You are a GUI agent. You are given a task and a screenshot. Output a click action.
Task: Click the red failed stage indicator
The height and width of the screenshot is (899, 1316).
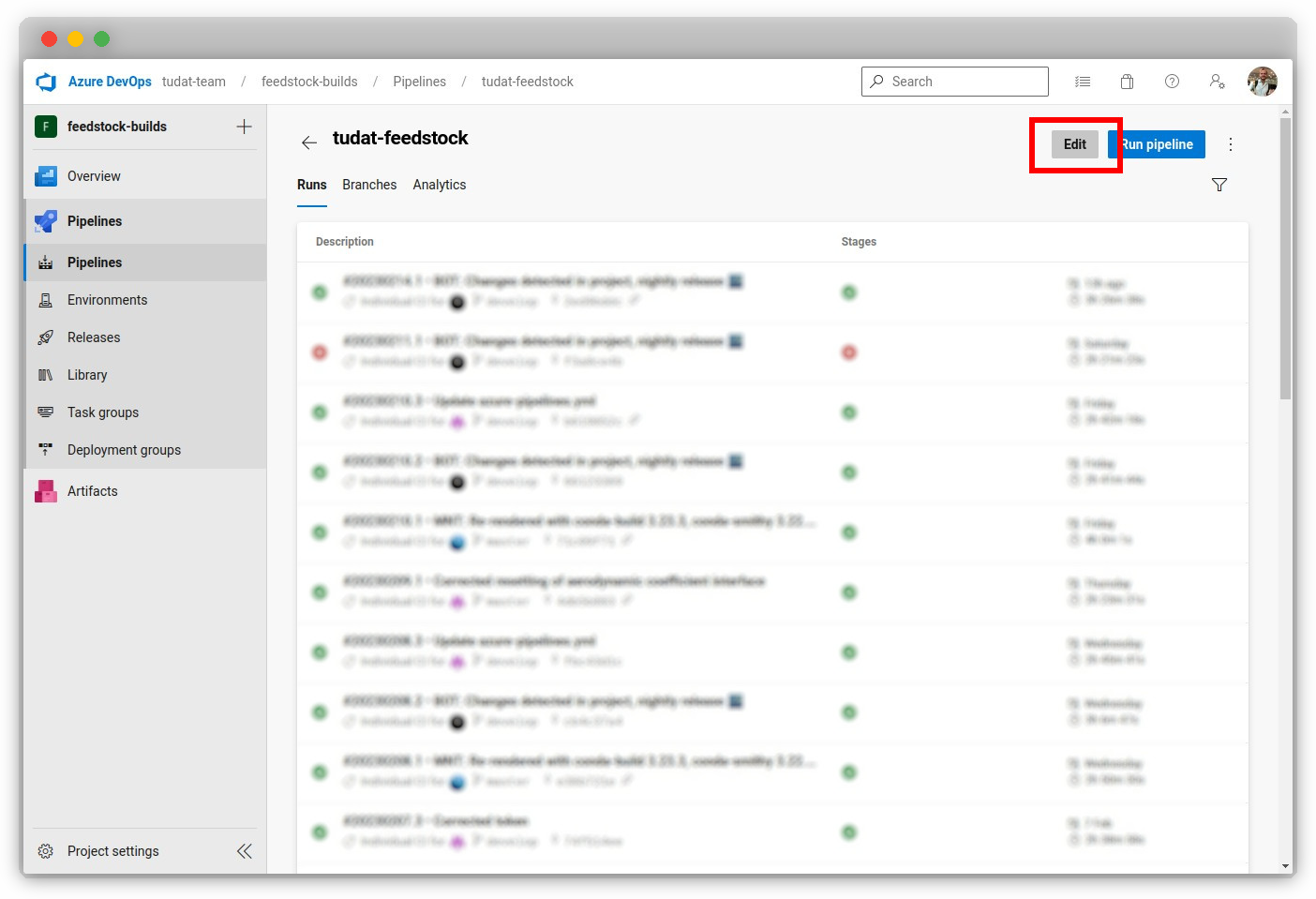pyautogui.click(x=849, y=352)
